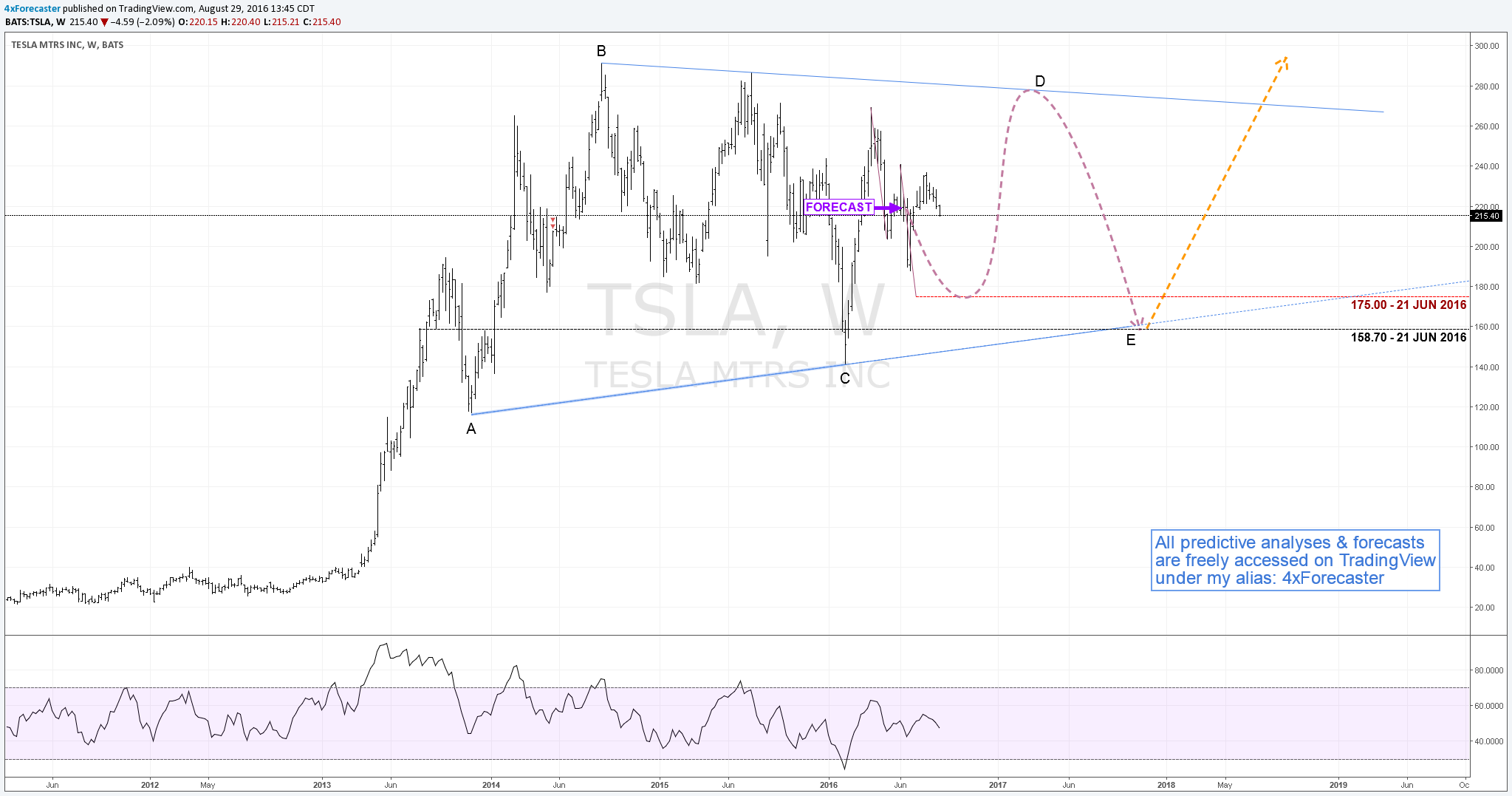Click the blue 4xForecaster predictive analyses note box
The width and height of the screenshot is (1512, 796).
point(1296,560)
